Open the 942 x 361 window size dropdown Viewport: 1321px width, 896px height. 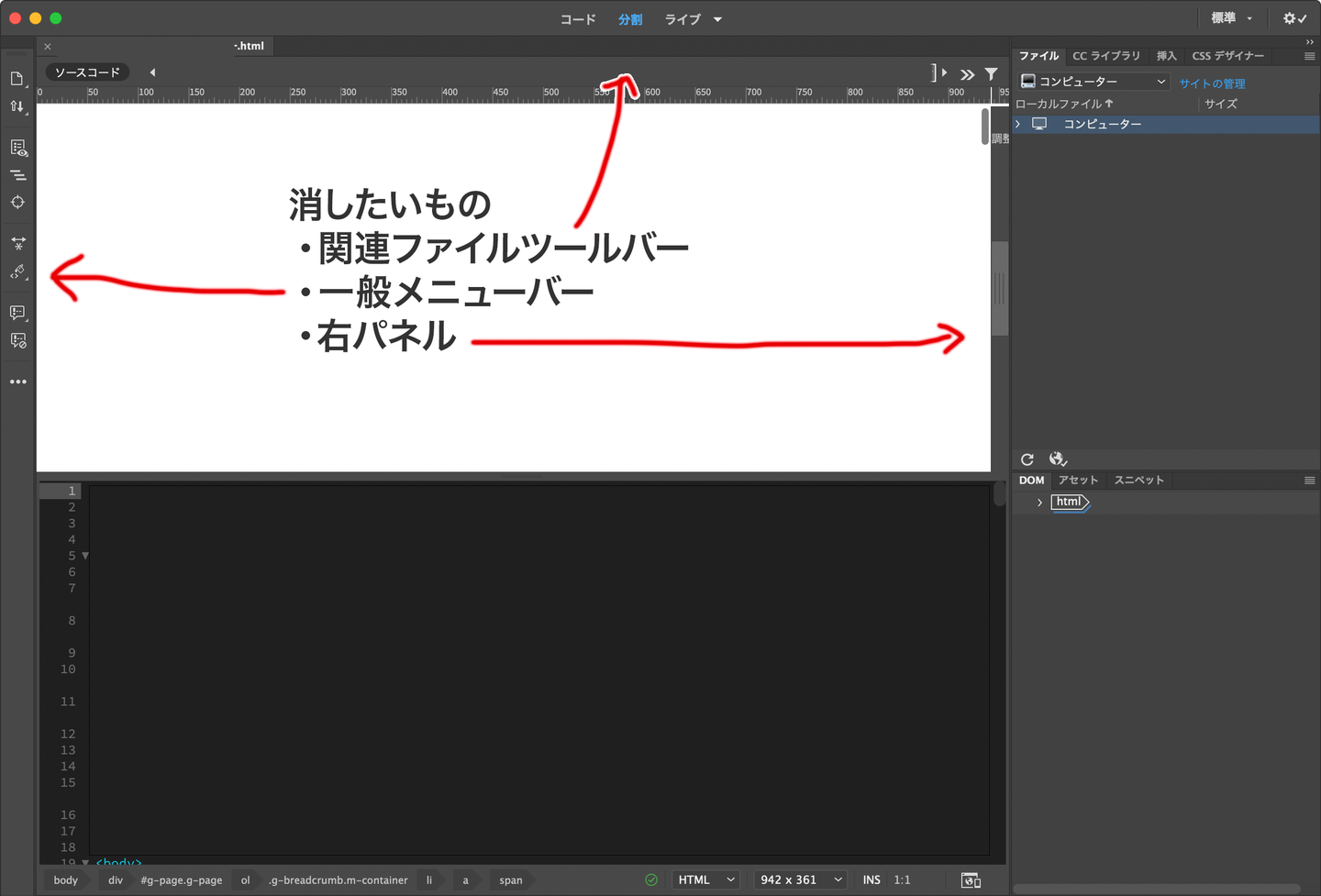[x=800, y=880]
